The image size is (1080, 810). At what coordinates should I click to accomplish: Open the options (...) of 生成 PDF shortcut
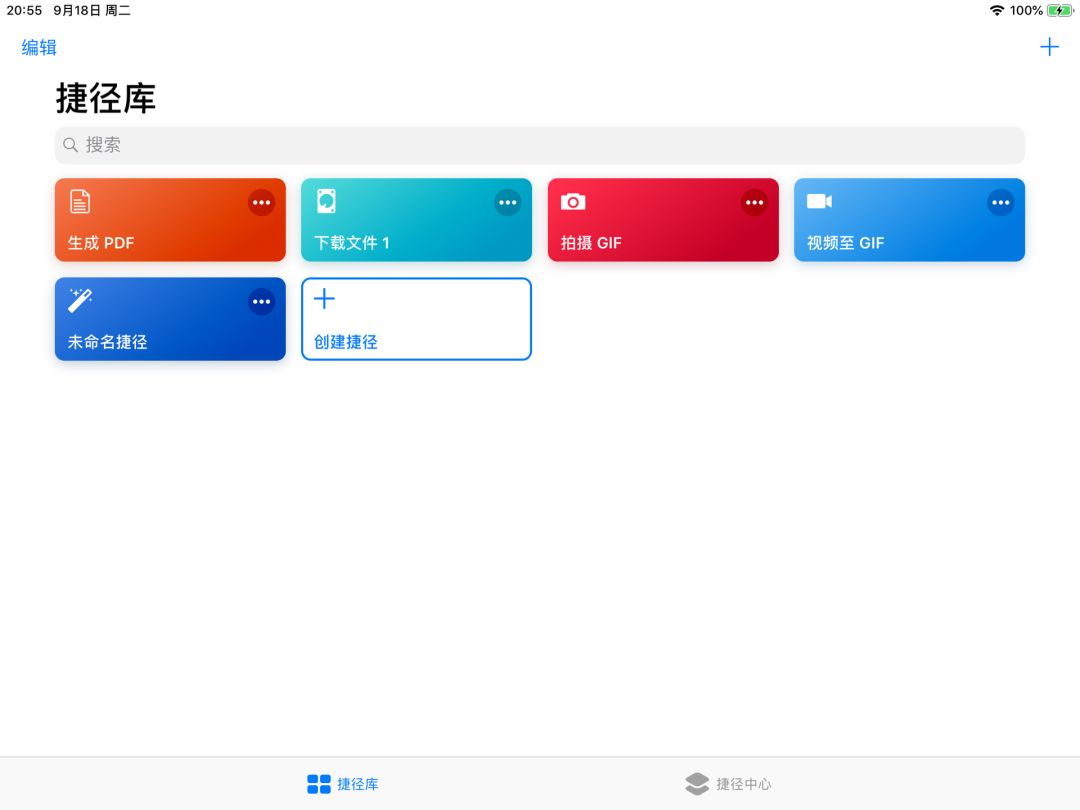point(261,202)
